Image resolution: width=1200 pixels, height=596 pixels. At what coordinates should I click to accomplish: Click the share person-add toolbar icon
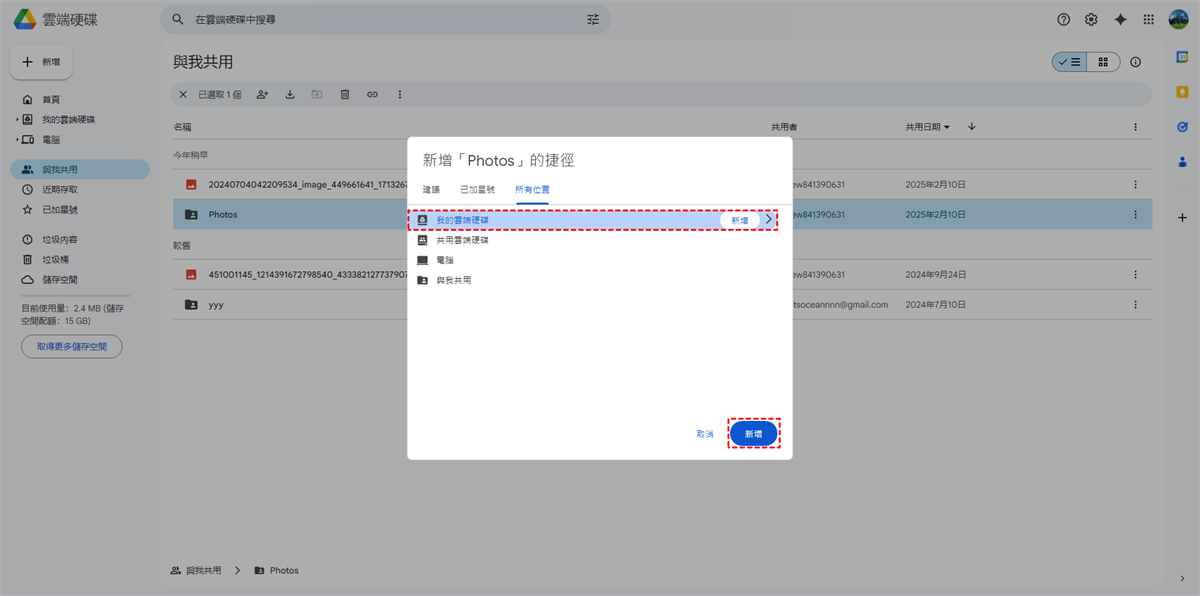point(262,94)
